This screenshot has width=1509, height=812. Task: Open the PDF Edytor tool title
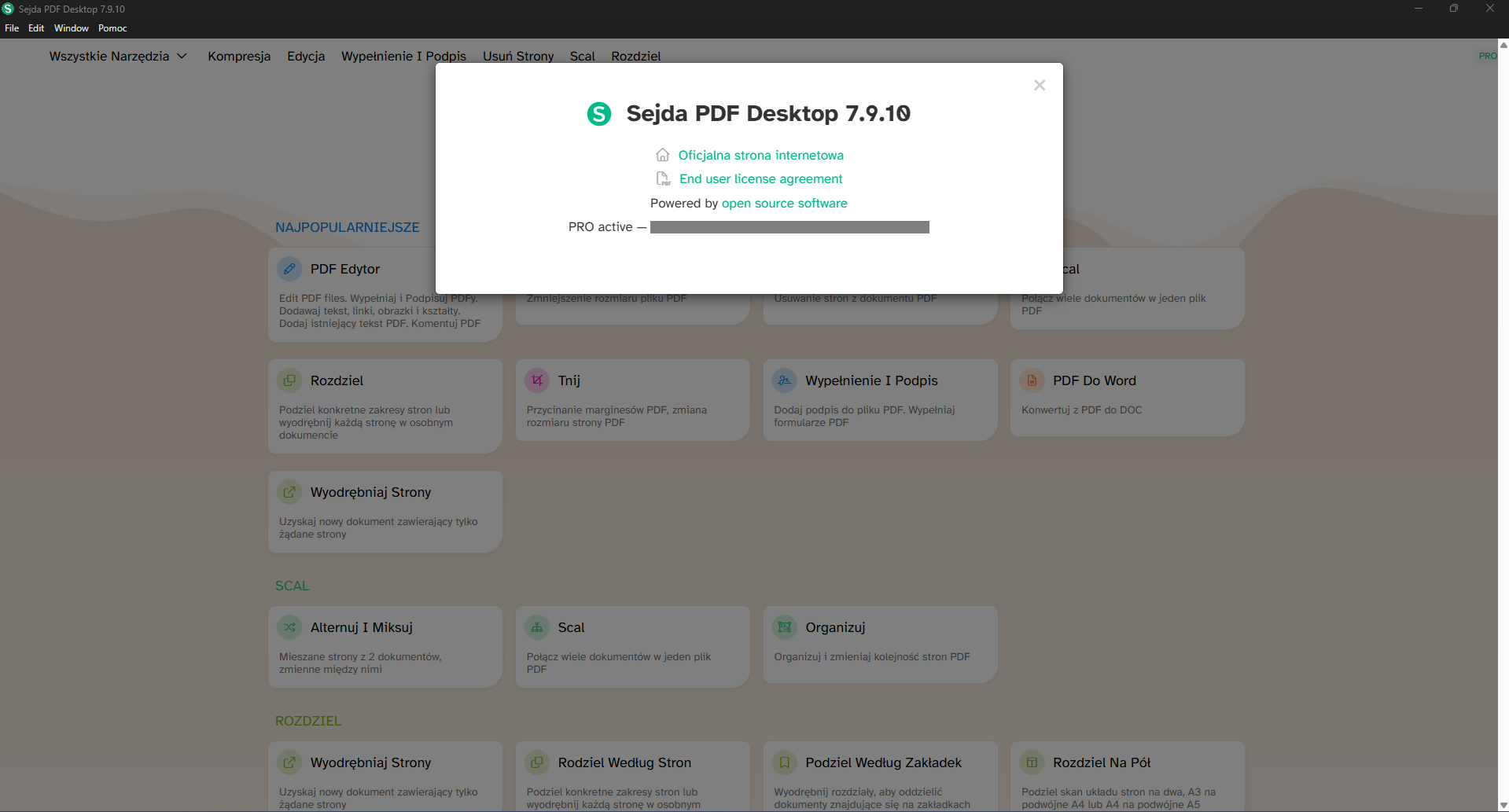click(x=345, y=269)
